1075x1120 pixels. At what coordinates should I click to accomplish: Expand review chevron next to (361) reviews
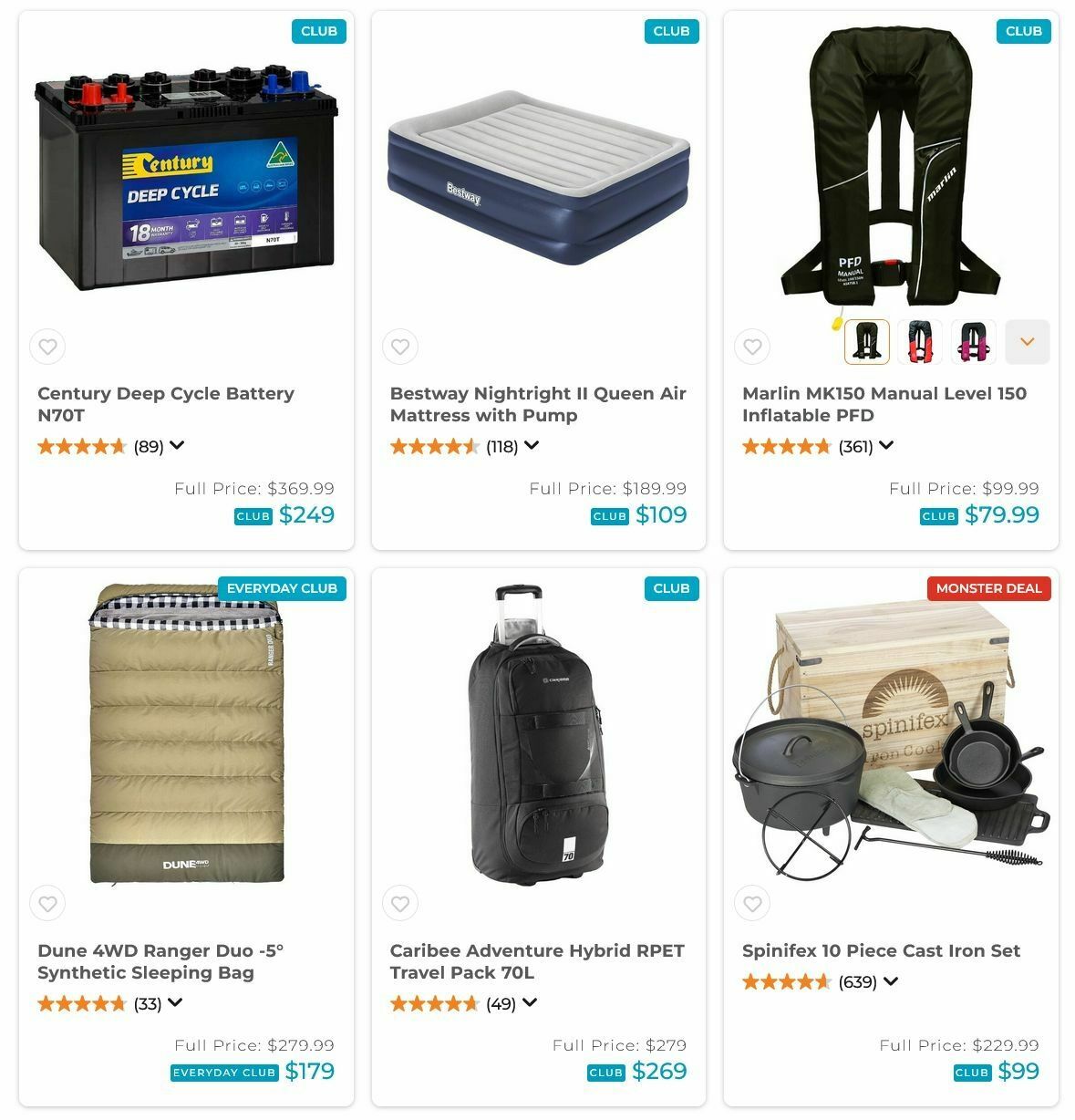885,446
